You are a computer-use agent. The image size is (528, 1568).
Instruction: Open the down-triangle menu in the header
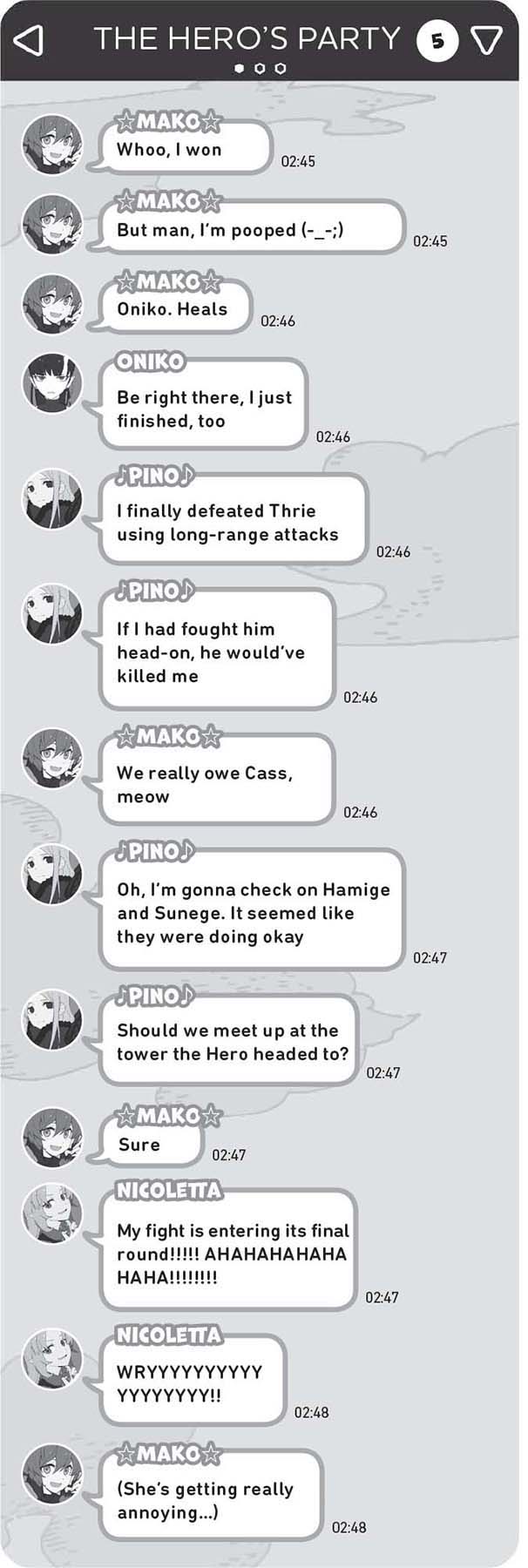coord(486,40)
